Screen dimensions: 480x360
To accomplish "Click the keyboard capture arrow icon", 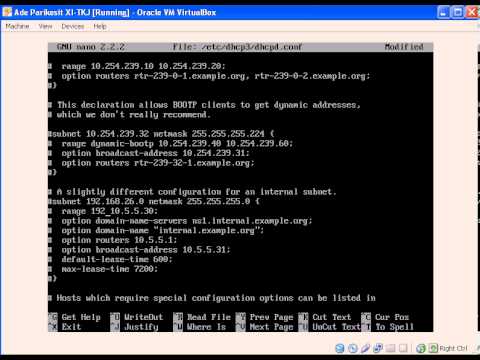I will (433, 348).
